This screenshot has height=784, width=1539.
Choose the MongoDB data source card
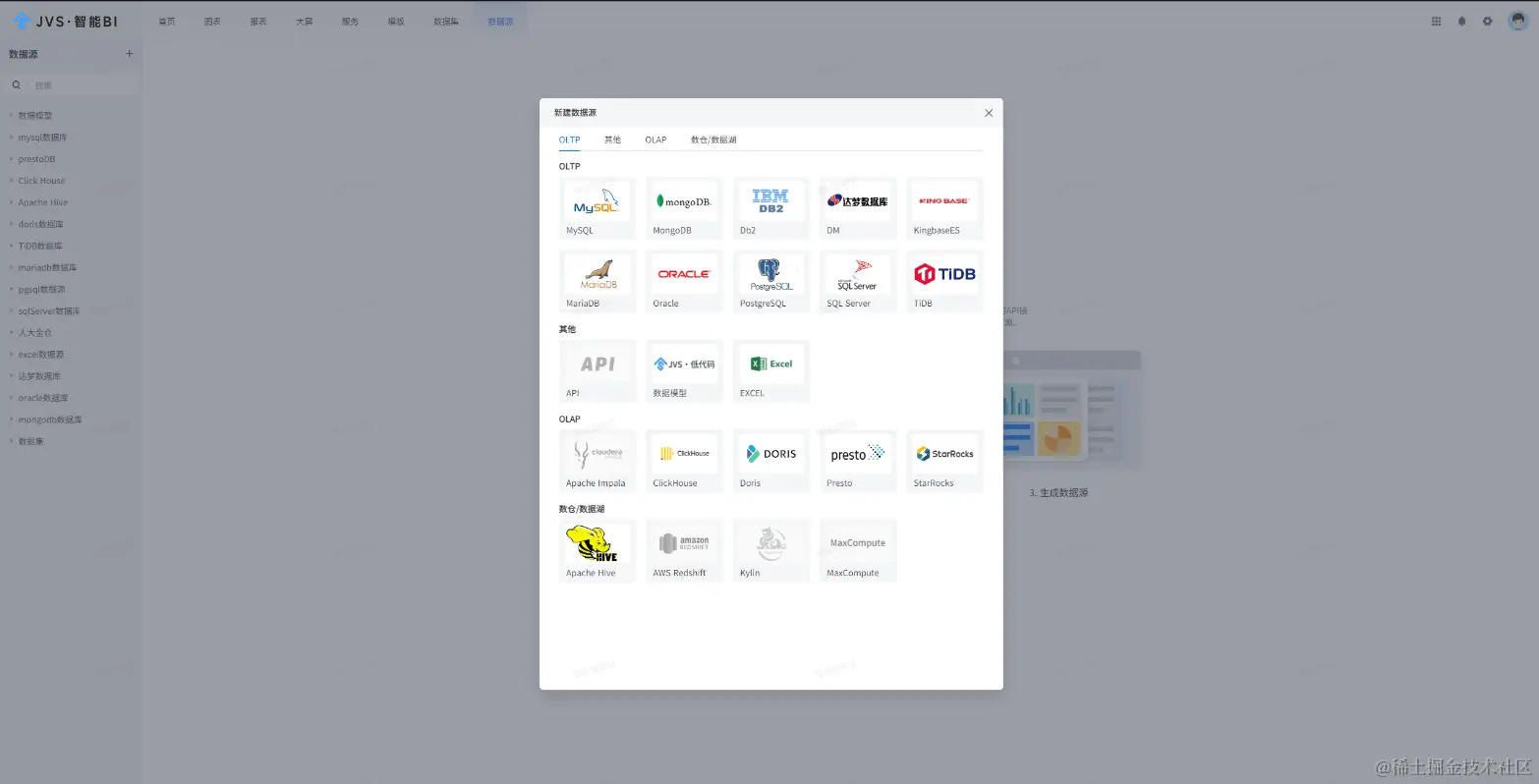pyautogui.click(x=684, y=208)
